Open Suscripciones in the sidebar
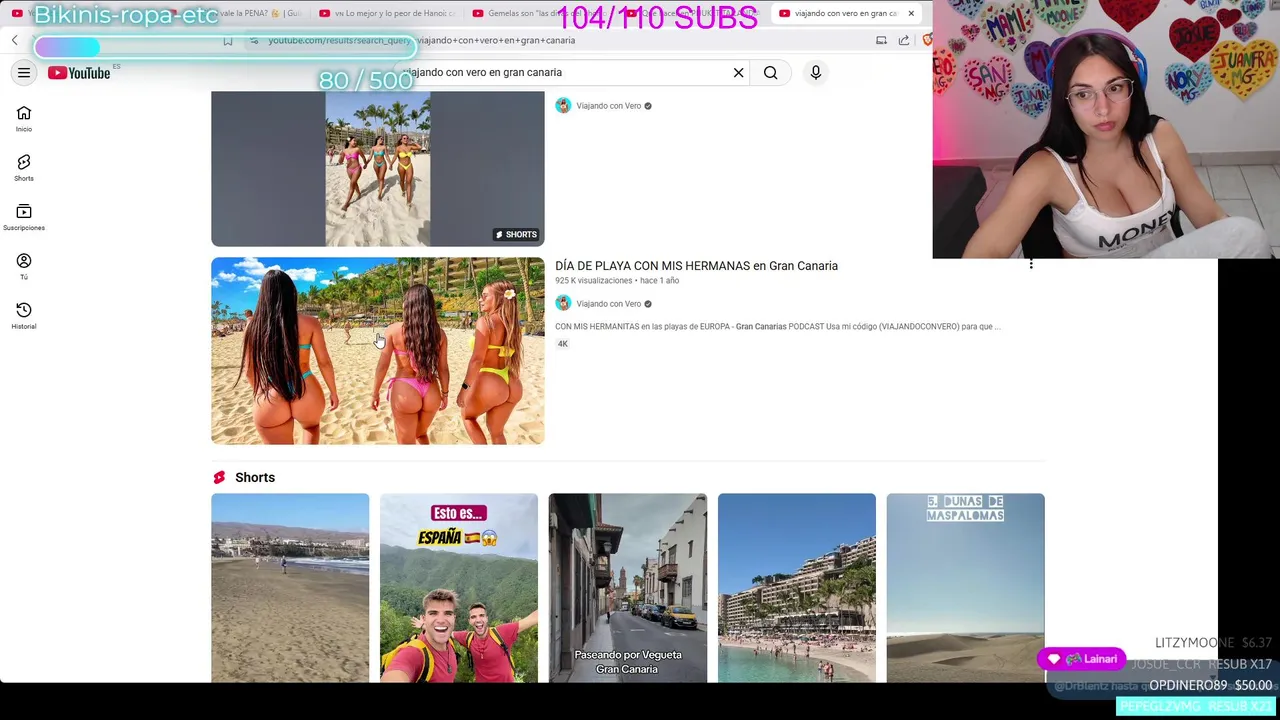Viewport: 1280px width, 720px height. (x=24, y=217)
